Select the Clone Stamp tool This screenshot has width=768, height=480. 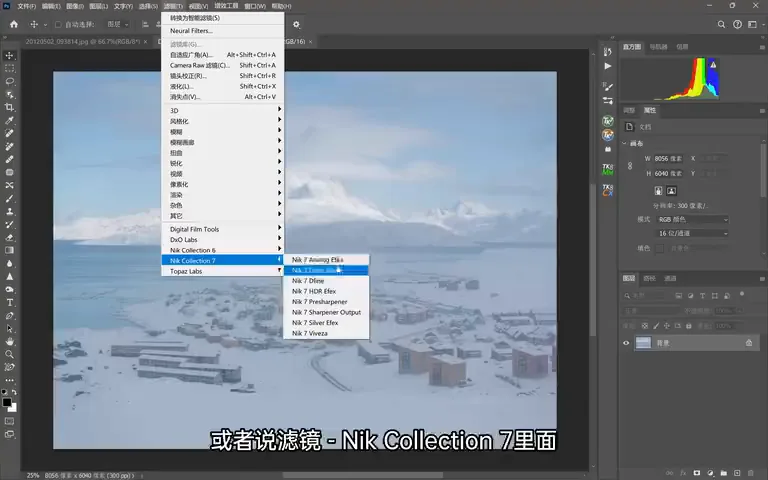[x=9, y=212]
